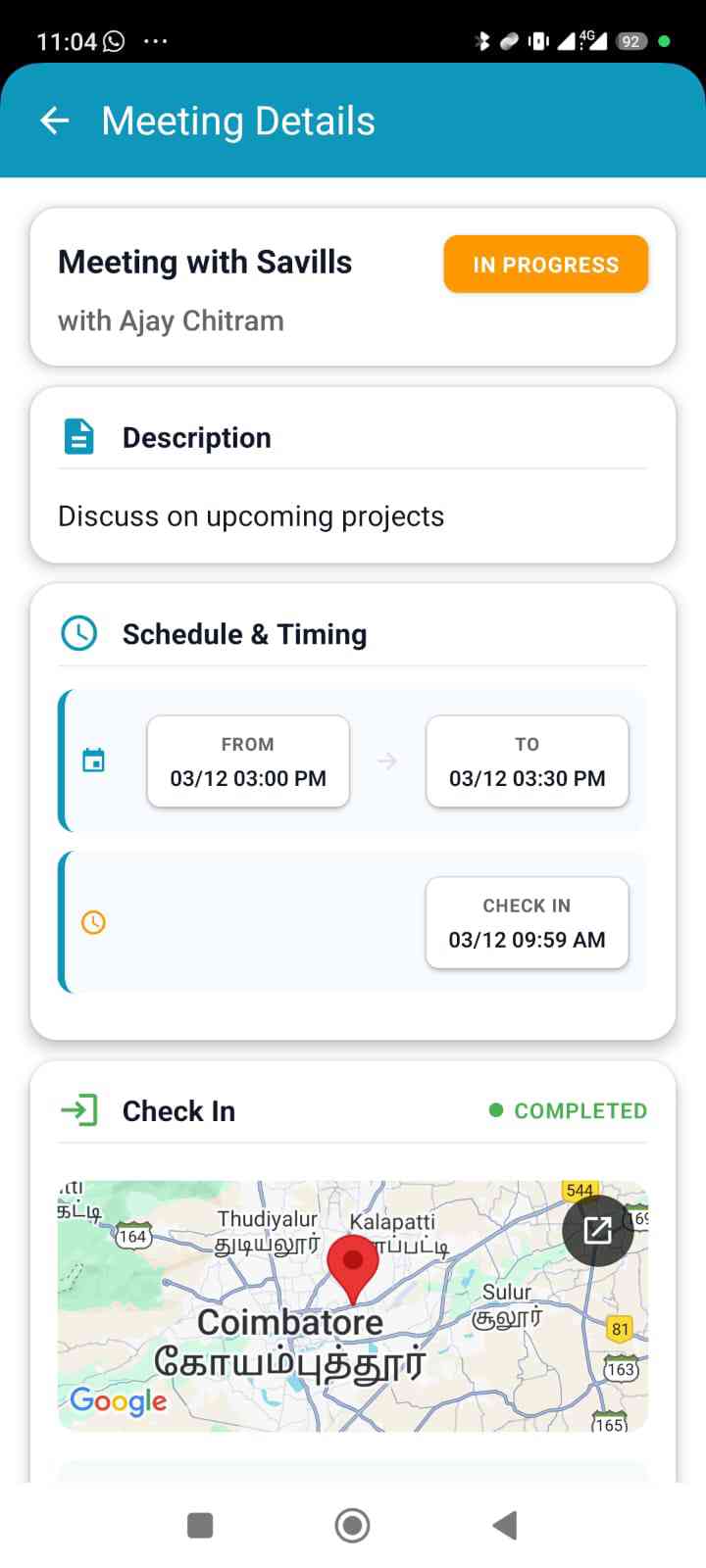Tap the IN PROGRESS status button
The image size is (706, 1568).
click(x=545, y=265)
